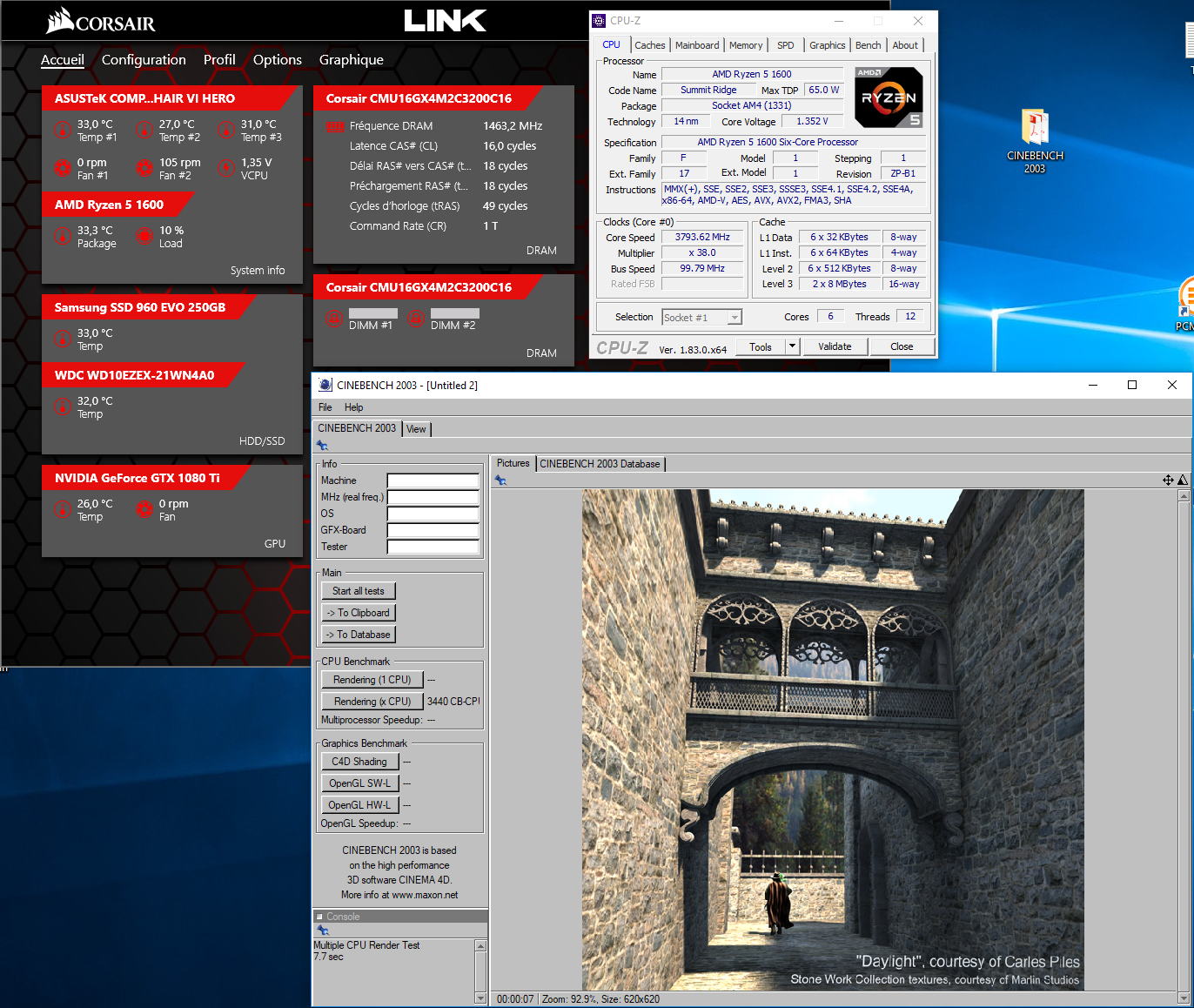Click the GTX 1080 Ti temperature icon

[63, 510]
